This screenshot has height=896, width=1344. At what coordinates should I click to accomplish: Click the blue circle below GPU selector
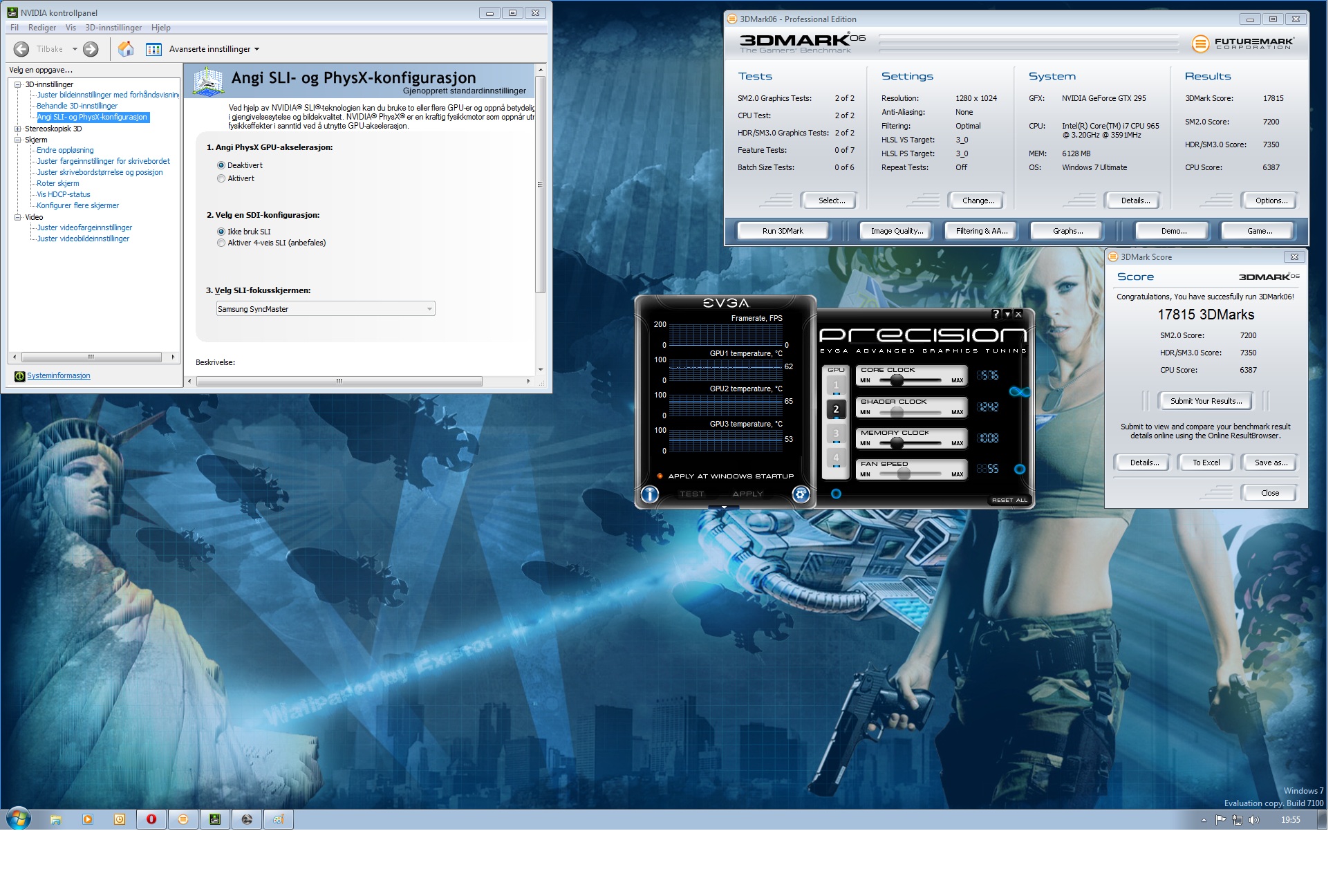click(x=836, y=494)
